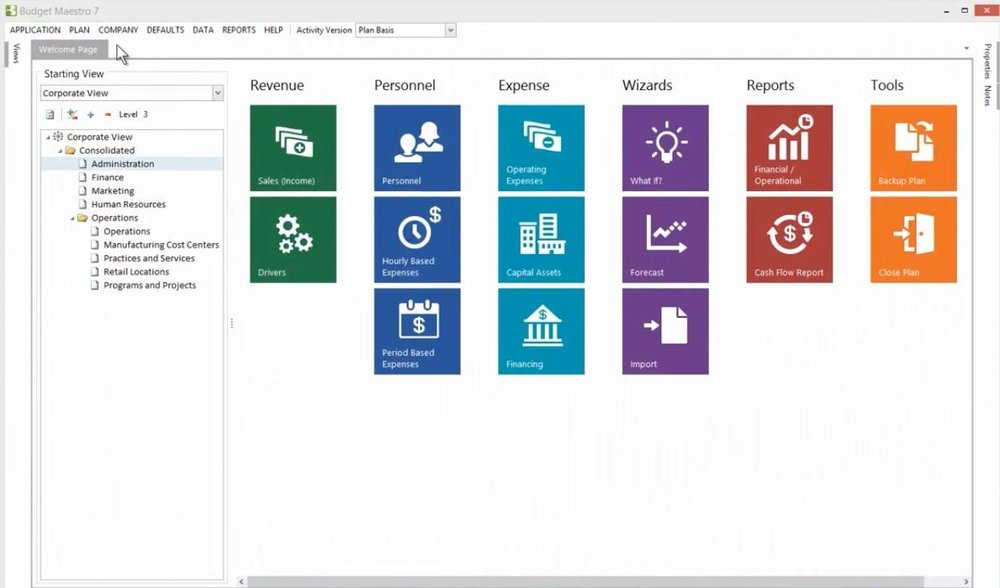Open the Drivers tile
Viewport: 1000px width, 588px height.
pyautogui.click(x=293, y=240)
